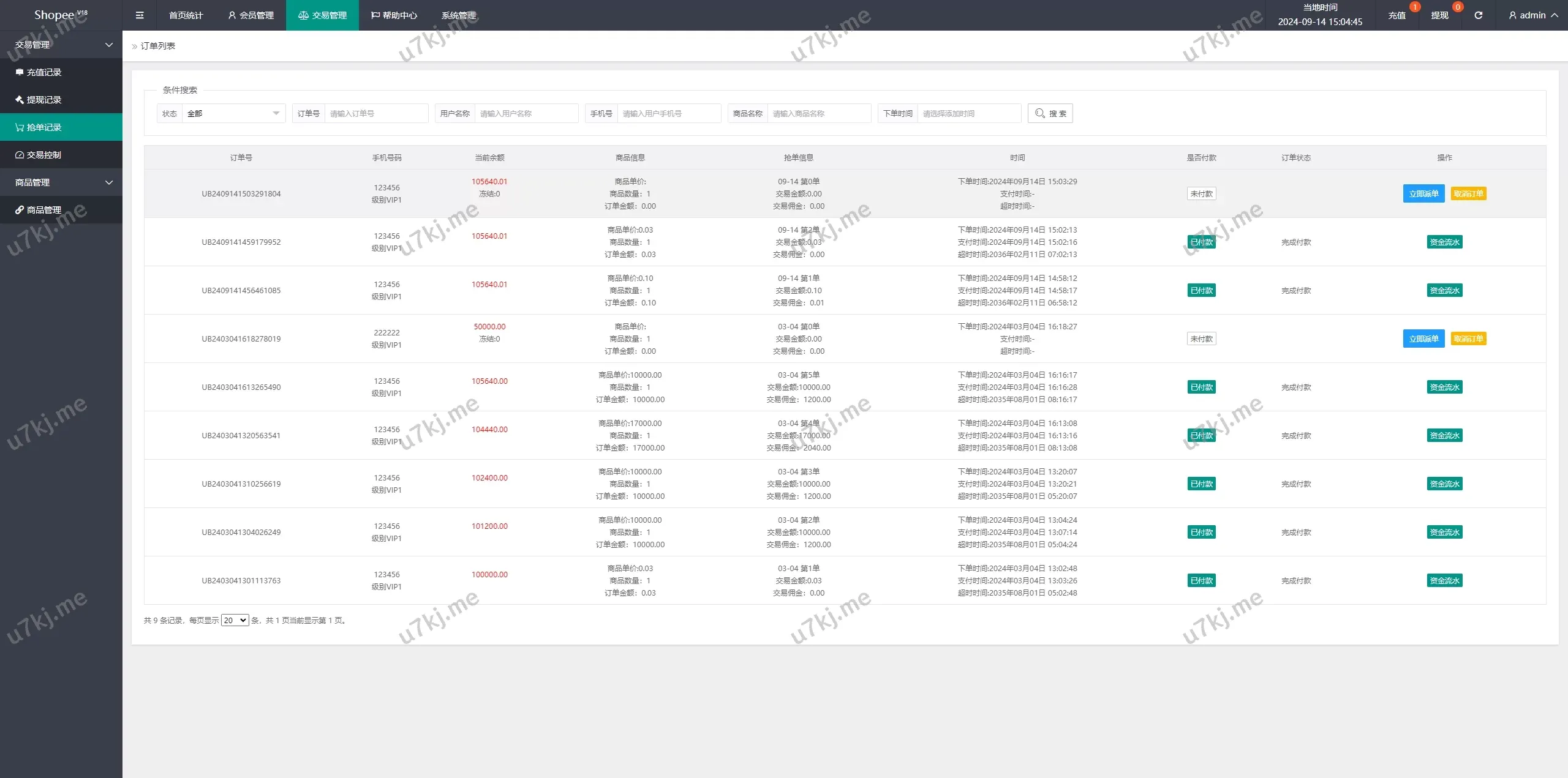This screenshot has height=778, width=1568.
Task: Open the per-page 20 records selector
Action: (235, 620)
